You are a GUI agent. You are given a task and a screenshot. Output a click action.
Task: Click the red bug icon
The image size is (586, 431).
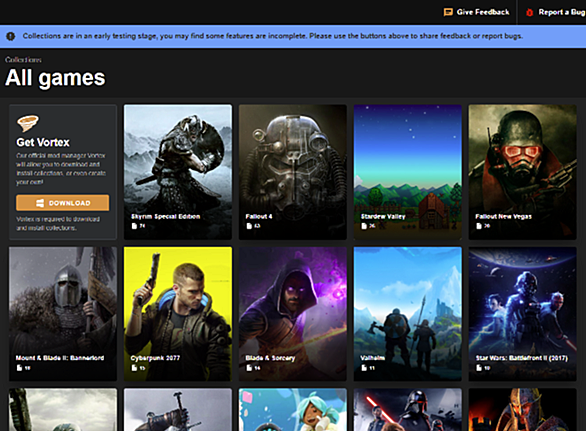(x=529, y=12)
